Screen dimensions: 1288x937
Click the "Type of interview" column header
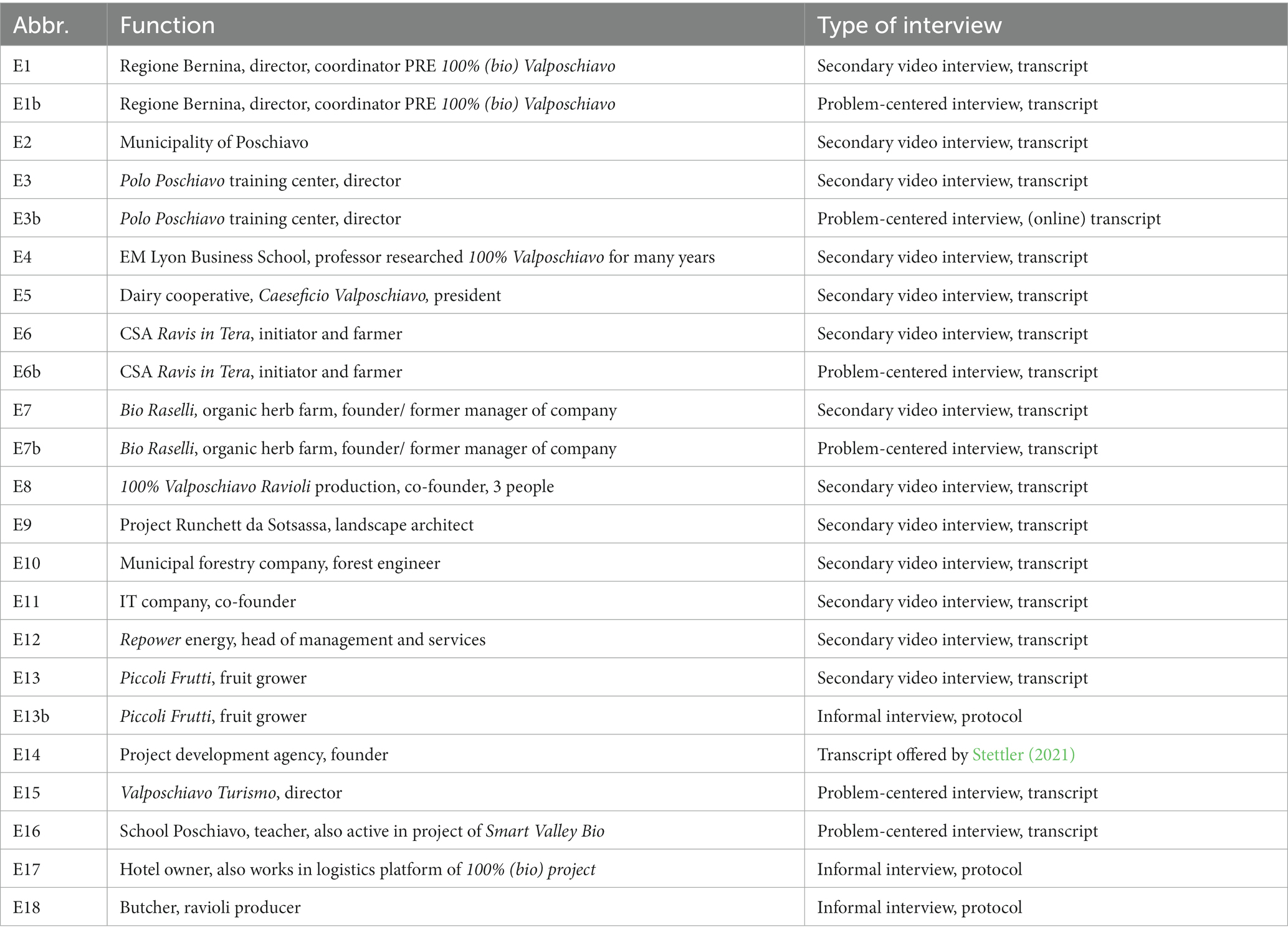click(x=1046, y=25)
